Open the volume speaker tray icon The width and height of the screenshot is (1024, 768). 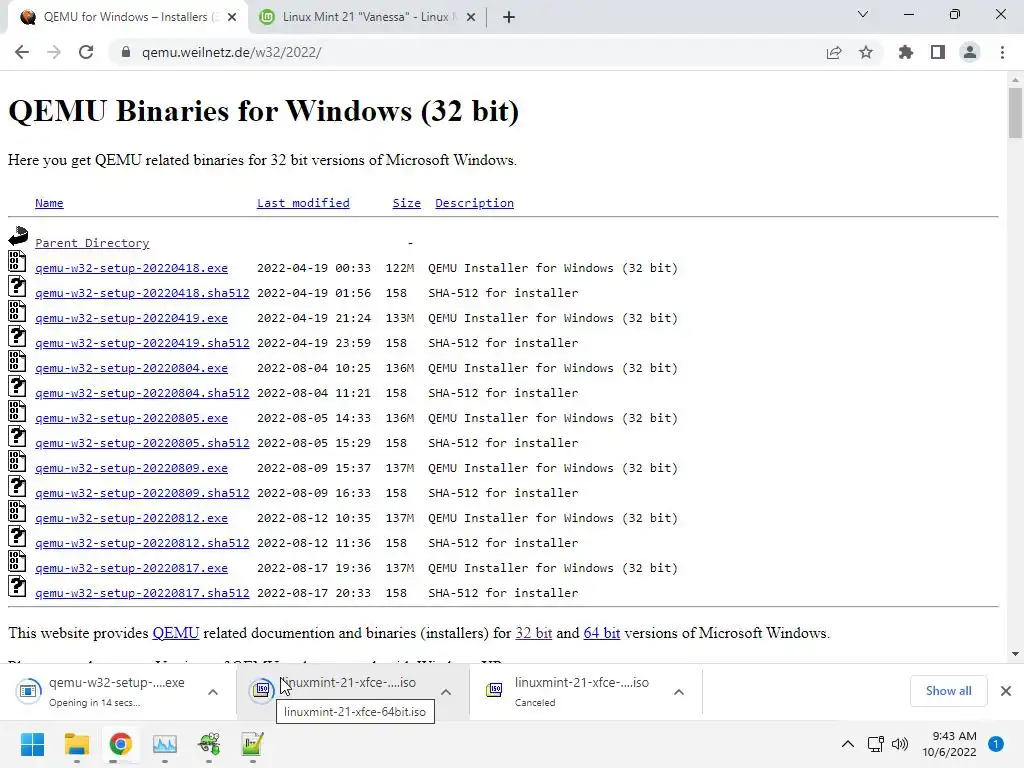[900, 744]
